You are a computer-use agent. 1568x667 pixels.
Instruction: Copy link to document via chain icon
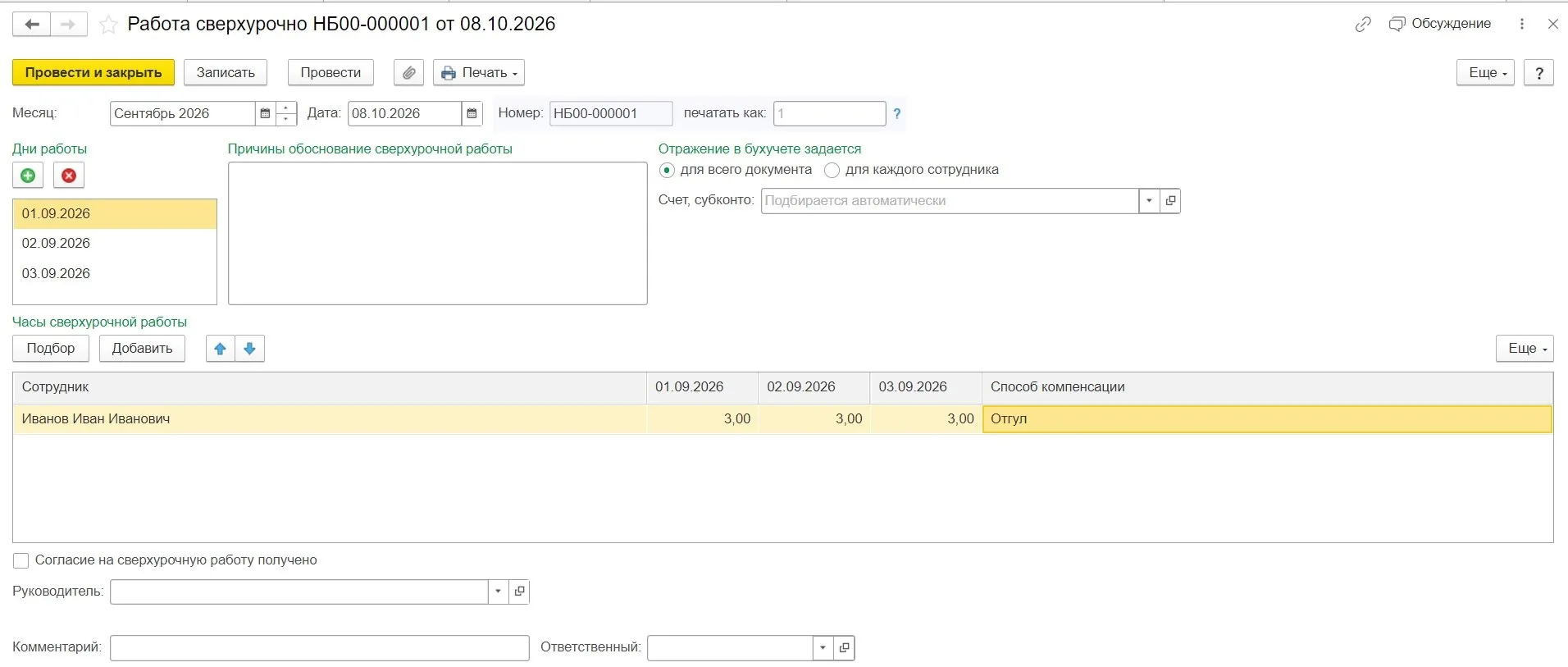[1363, 25]
